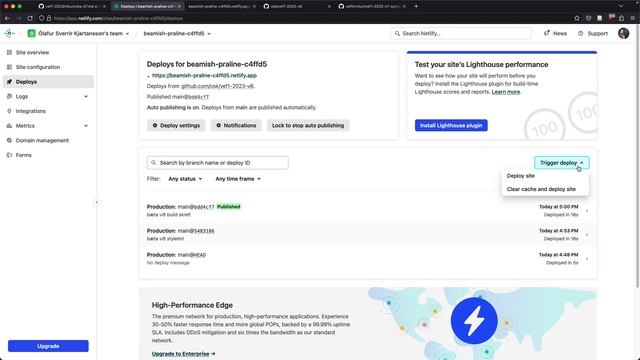The width and height of the screenshot is (640, 360).
Task: Open a new browser tab
Action: click(416, 7)
